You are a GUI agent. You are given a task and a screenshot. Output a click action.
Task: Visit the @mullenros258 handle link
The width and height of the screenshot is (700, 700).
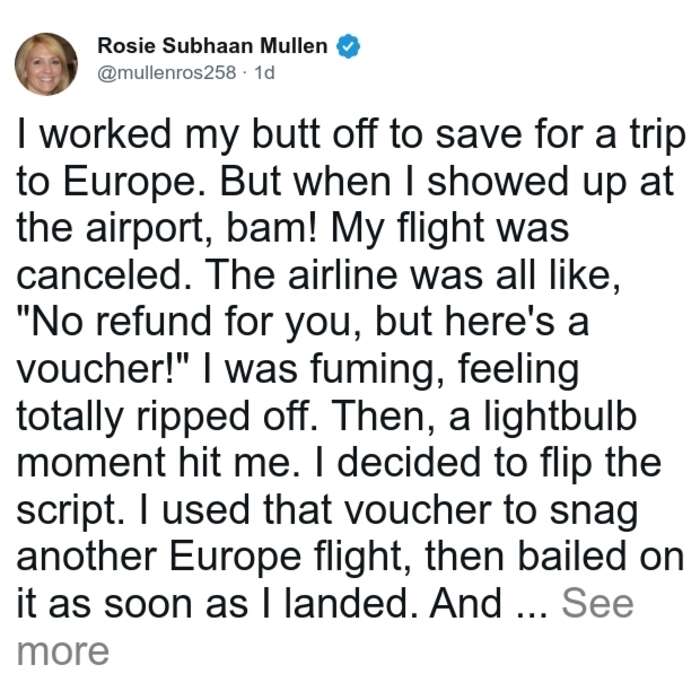[166, 72]
